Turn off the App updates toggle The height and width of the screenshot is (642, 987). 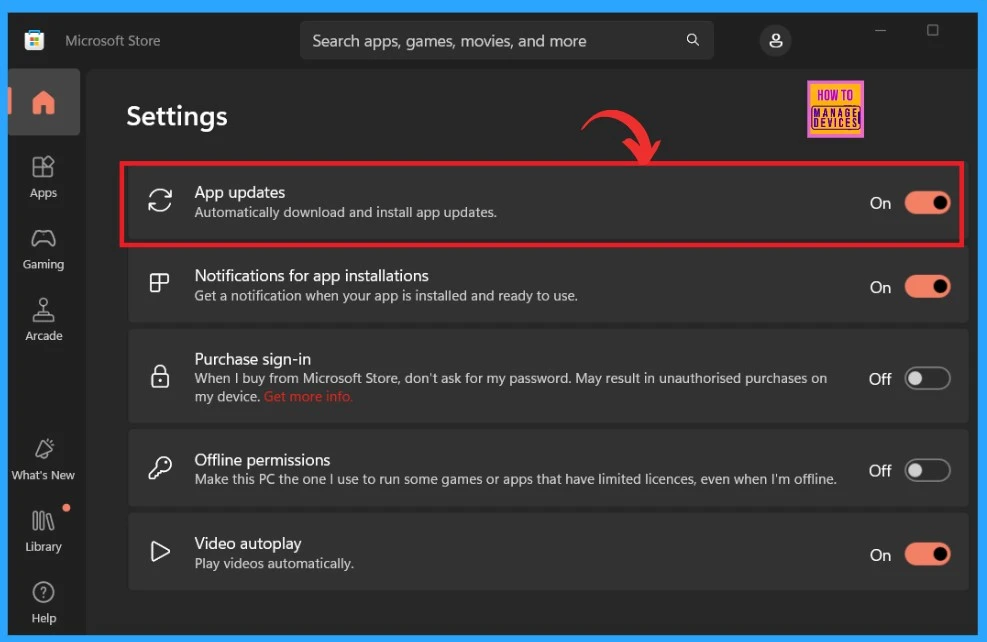point(927,203)
